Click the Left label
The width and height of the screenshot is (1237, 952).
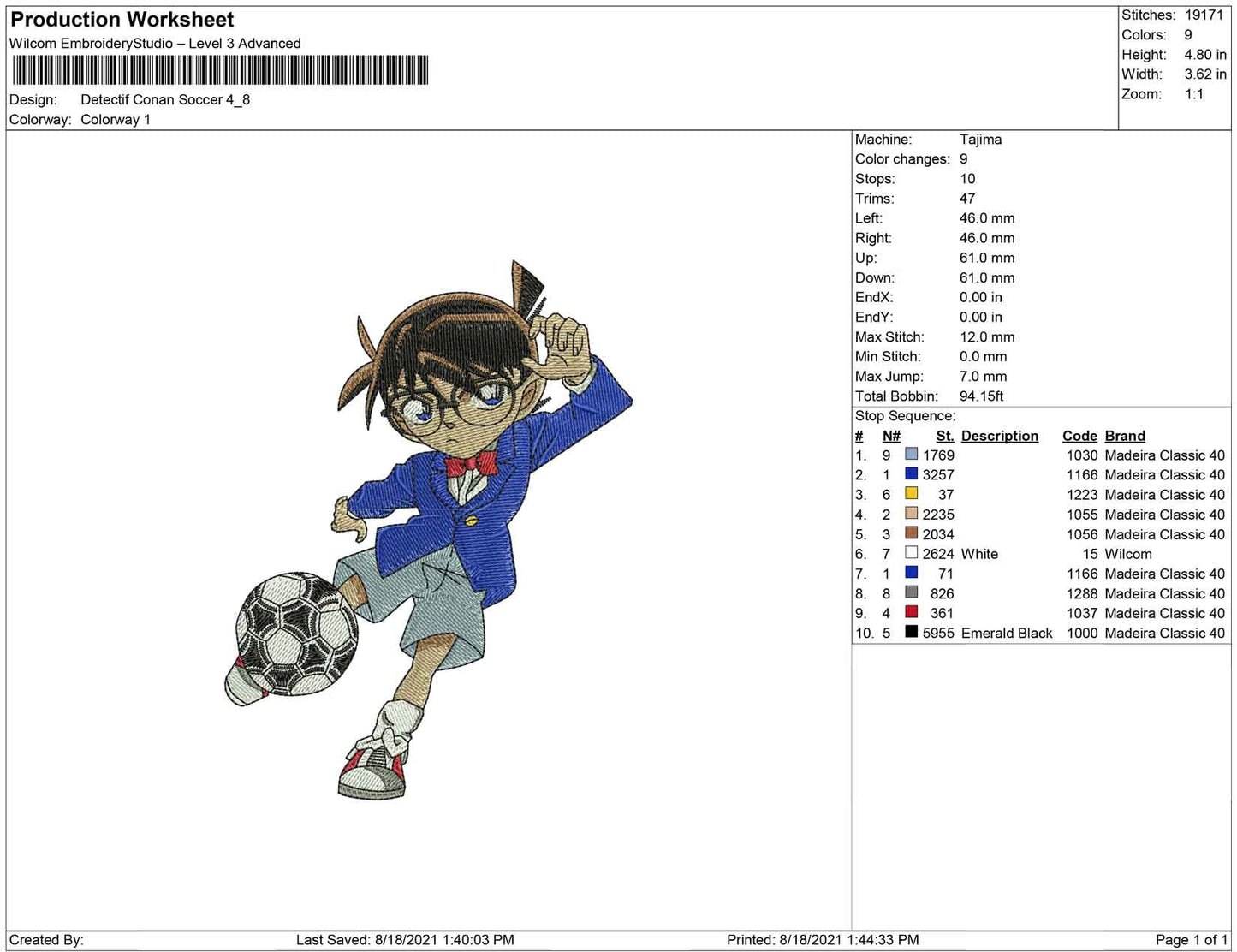point(869,218)
